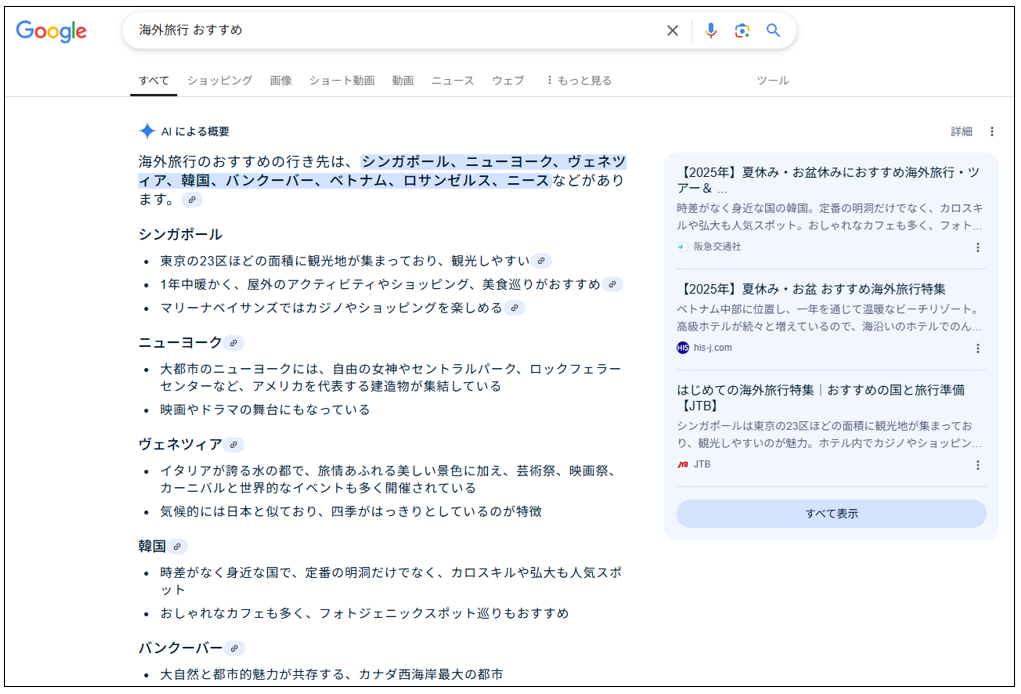
Task: Expand the もっと見る search tabs menu
Action: click(x=579, y=80)
